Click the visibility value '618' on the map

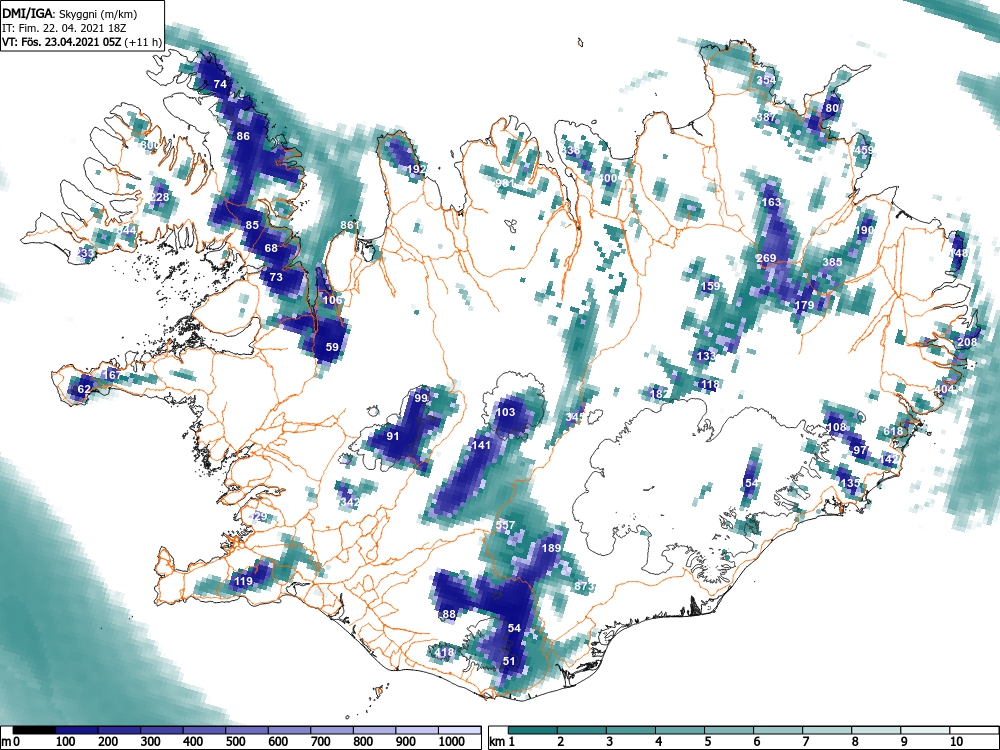coord(893,431)
